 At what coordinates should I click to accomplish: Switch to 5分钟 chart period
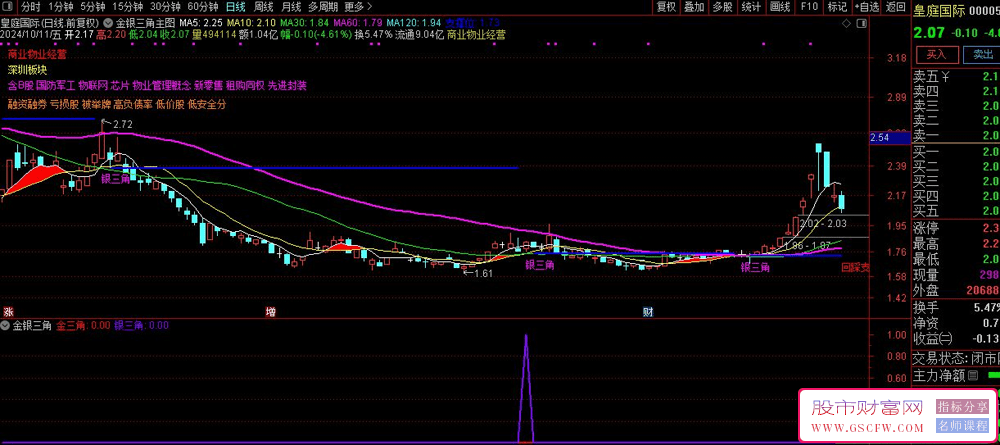pyautogui.click(x=92, y=7)
